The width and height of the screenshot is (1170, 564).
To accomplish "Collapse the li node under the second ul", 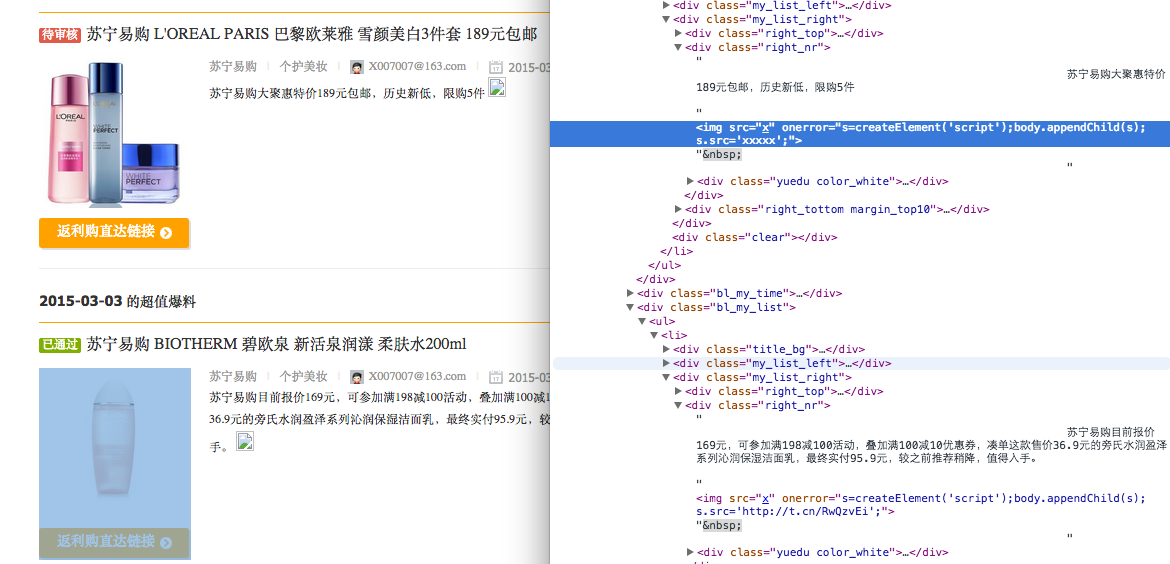I will tap(654, 336).
